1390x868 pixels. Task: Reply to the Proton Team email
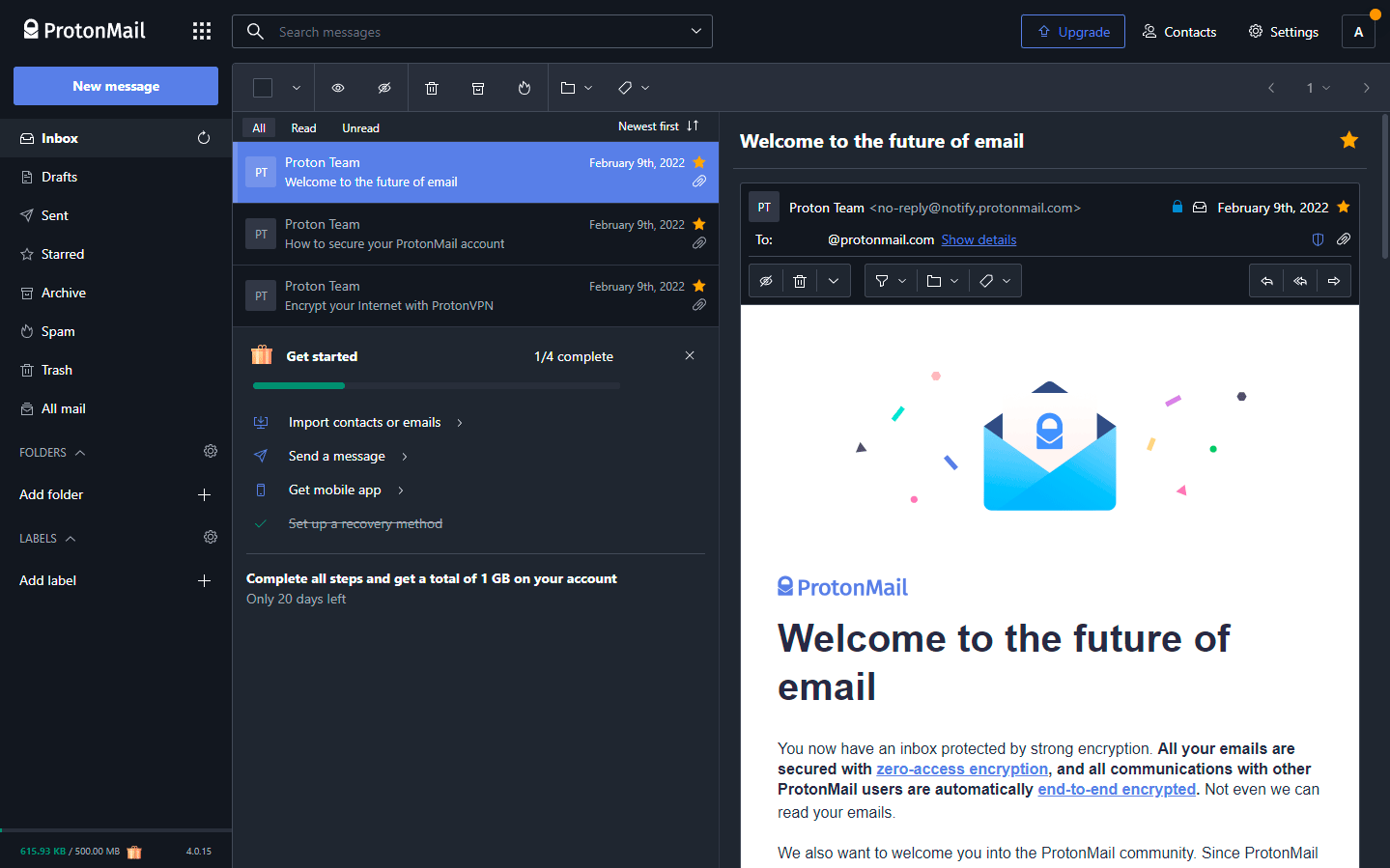pos(1266,281)
